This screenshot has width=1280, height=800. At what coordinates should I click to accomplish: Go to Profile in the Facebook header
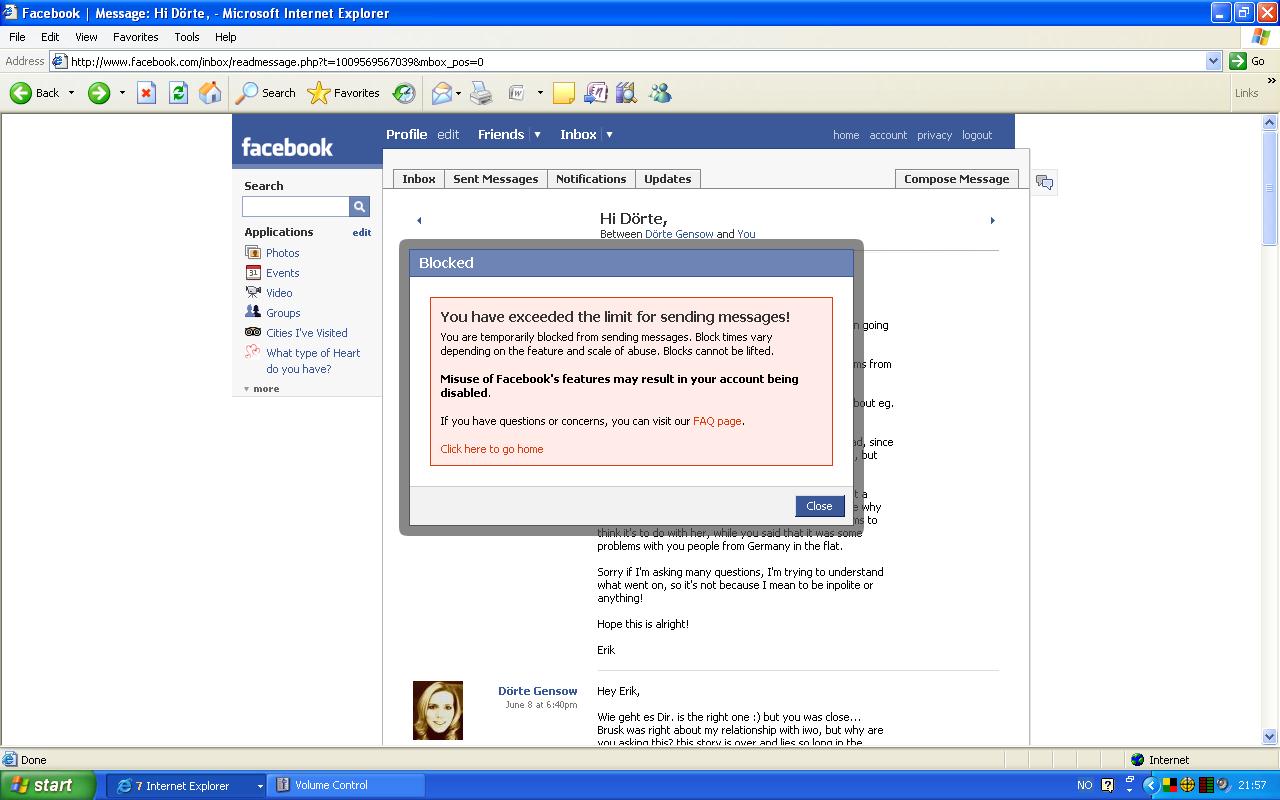pyautogui.click(x=406, y=134)
